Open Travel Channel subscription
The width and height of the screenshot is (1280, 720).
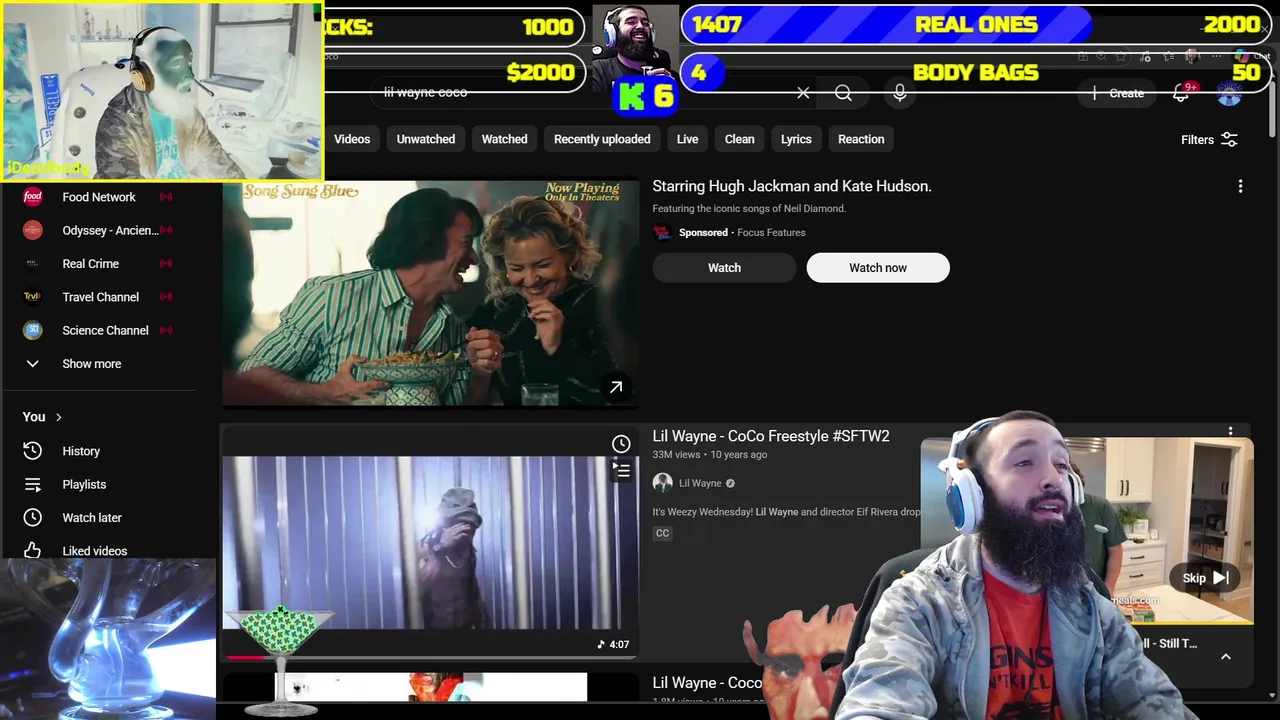coord(99,297)
